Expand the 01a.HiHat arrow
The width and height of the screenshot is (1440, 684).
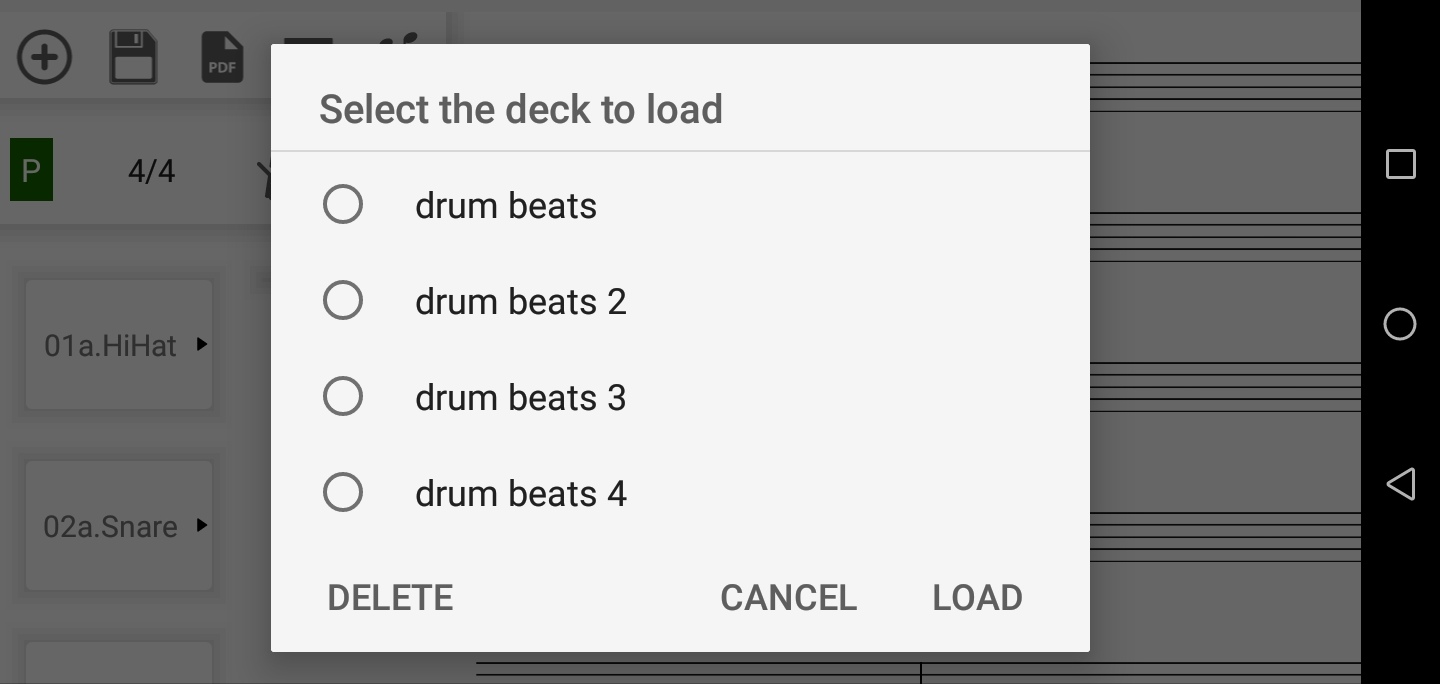[x=202, y=344]
